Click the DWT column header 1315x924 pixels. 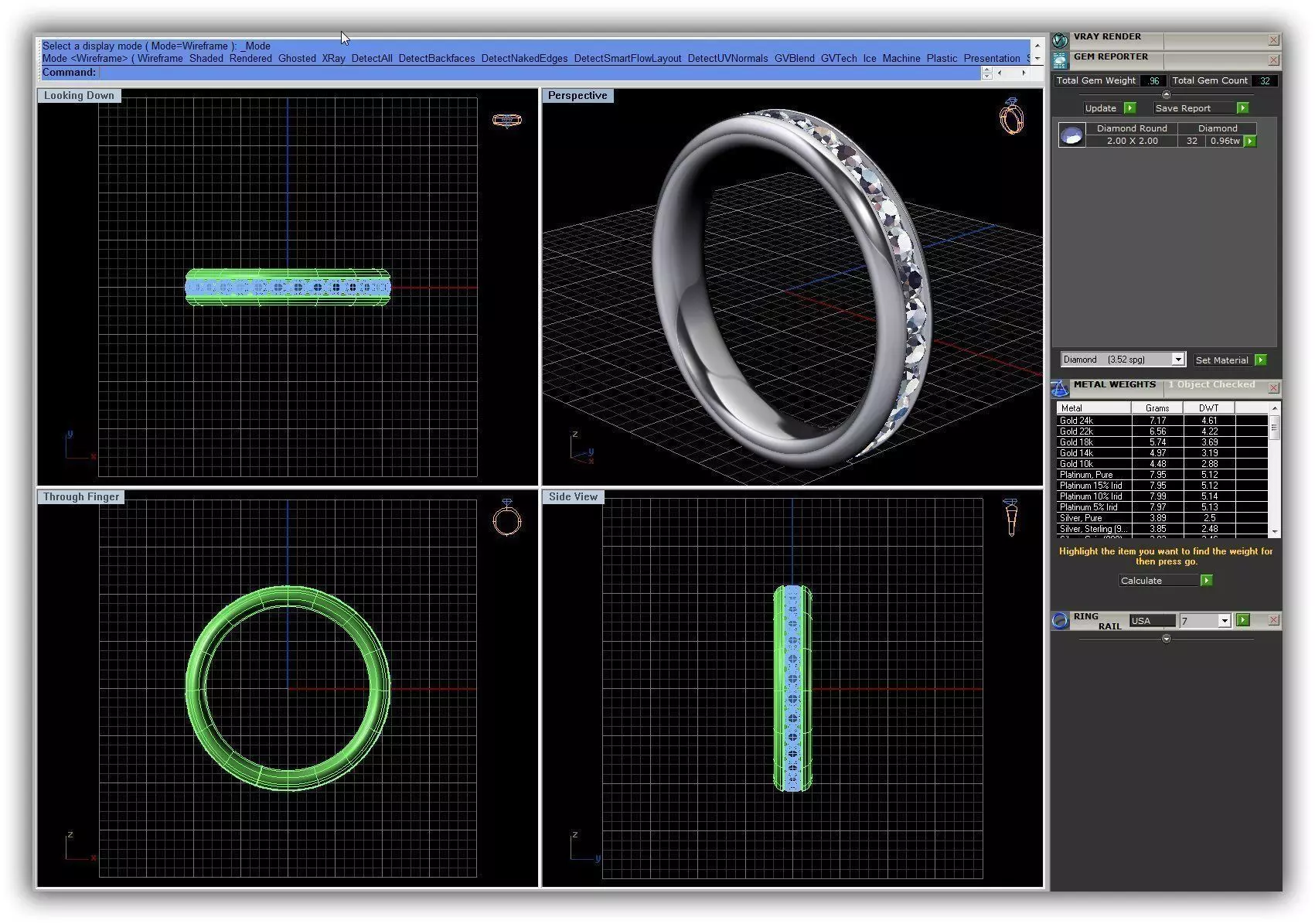click(1209, 408)
